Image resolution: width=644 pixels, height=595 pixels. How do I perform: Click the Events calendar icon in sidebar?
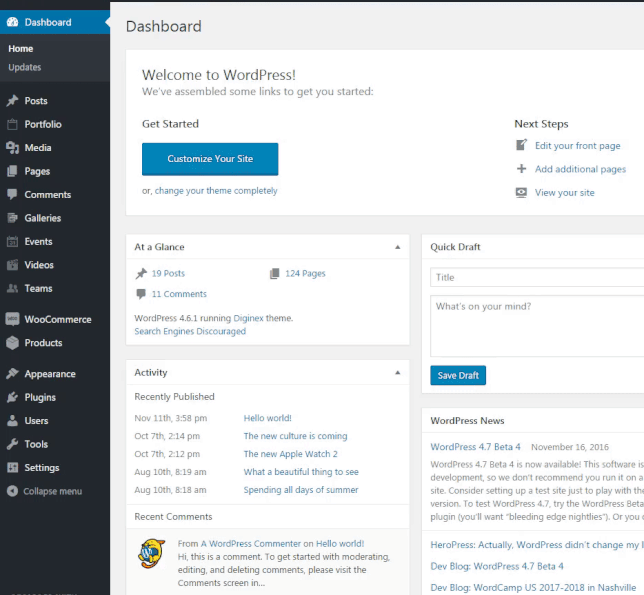point(12,241)
